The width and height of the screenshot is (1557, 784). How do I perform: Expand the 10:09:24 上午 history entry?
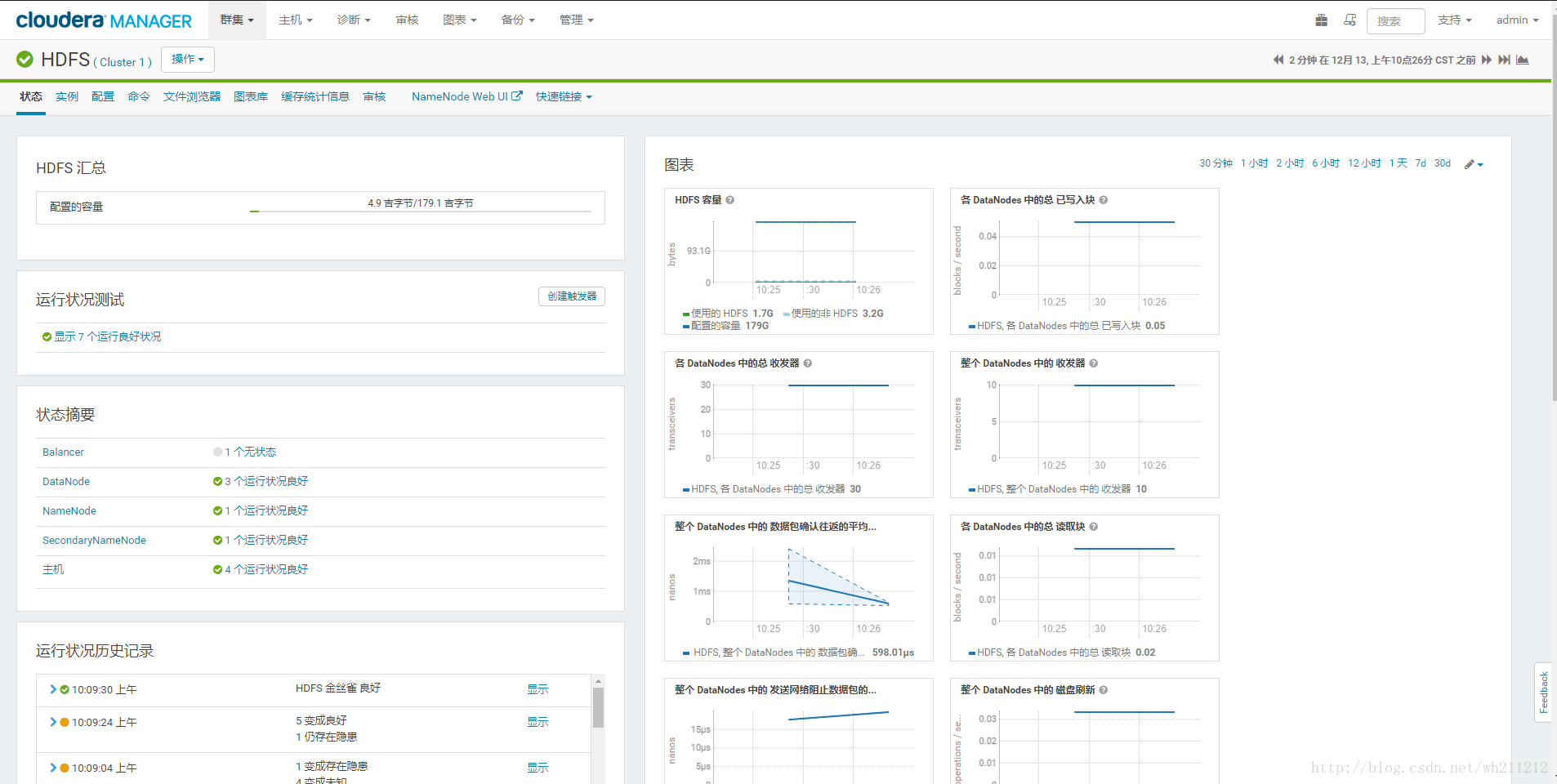(53, 723)
